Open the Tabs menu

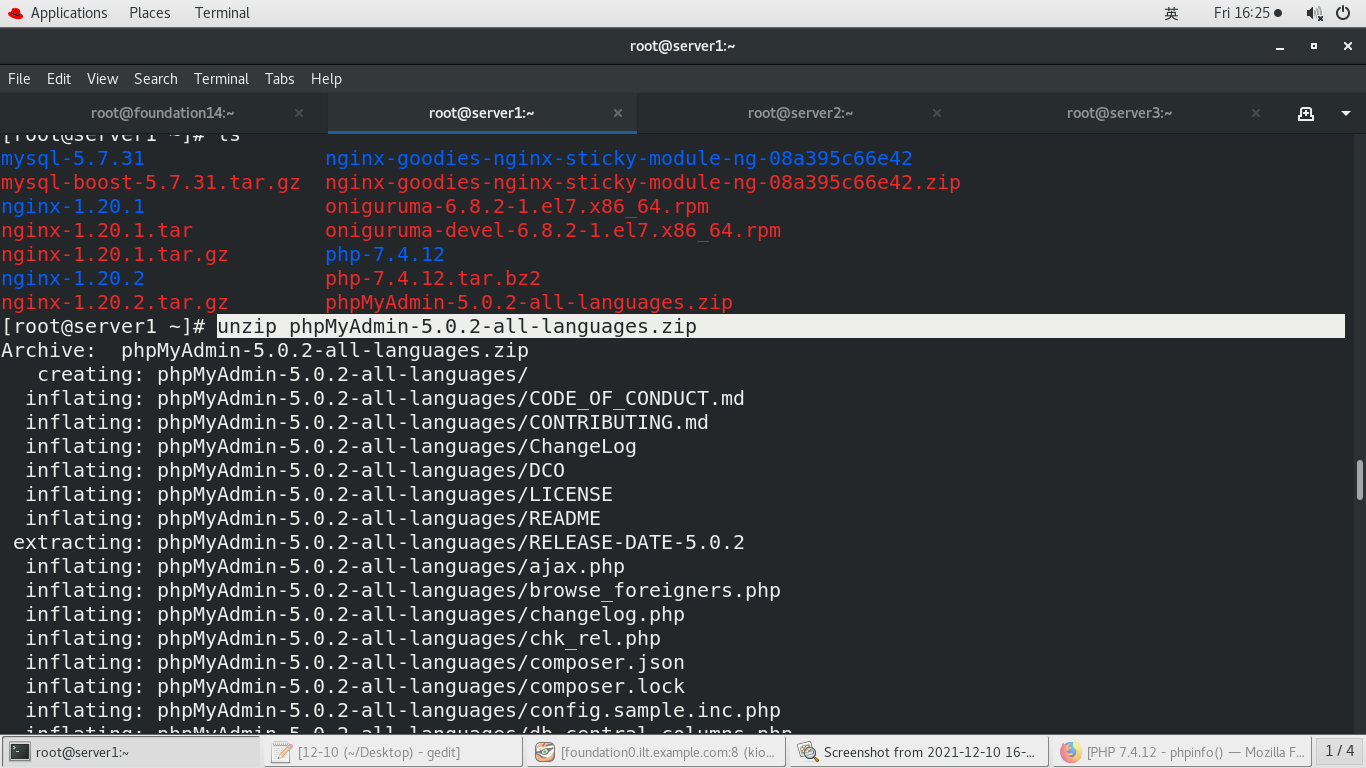click(280, 79)
